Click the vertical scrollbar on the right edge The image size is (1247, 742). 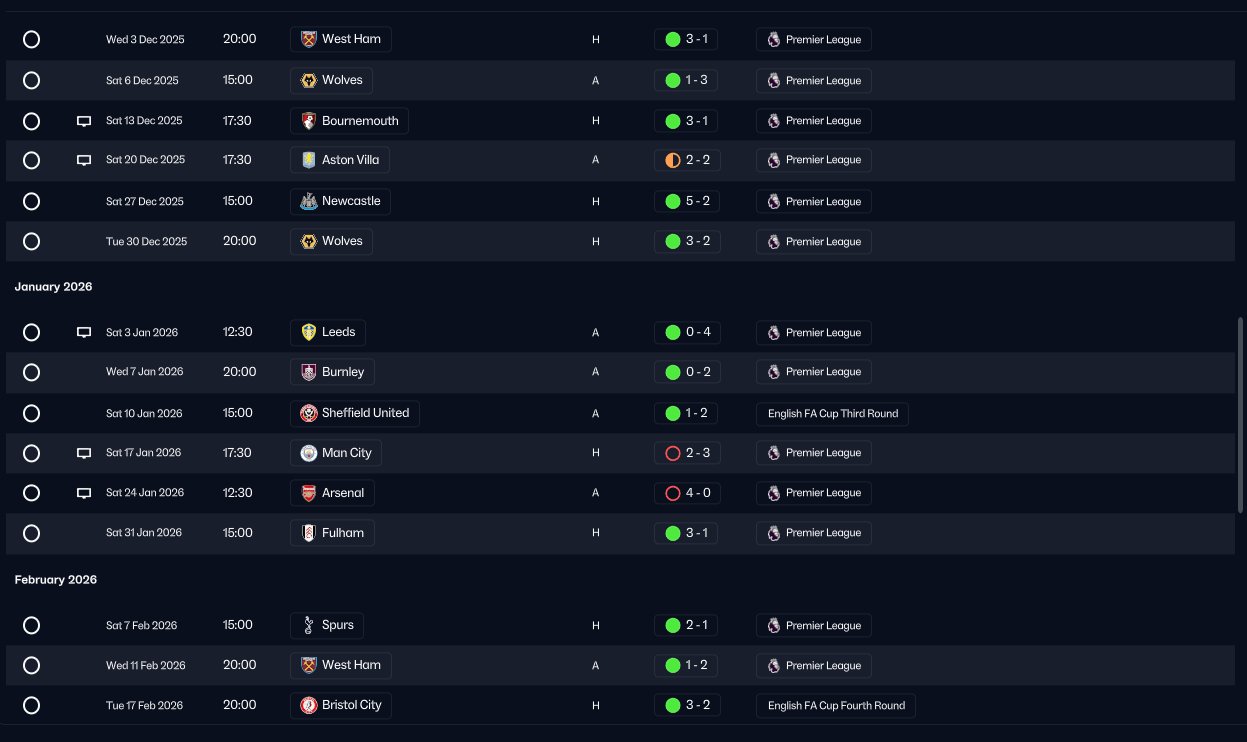pos(1241,415)
